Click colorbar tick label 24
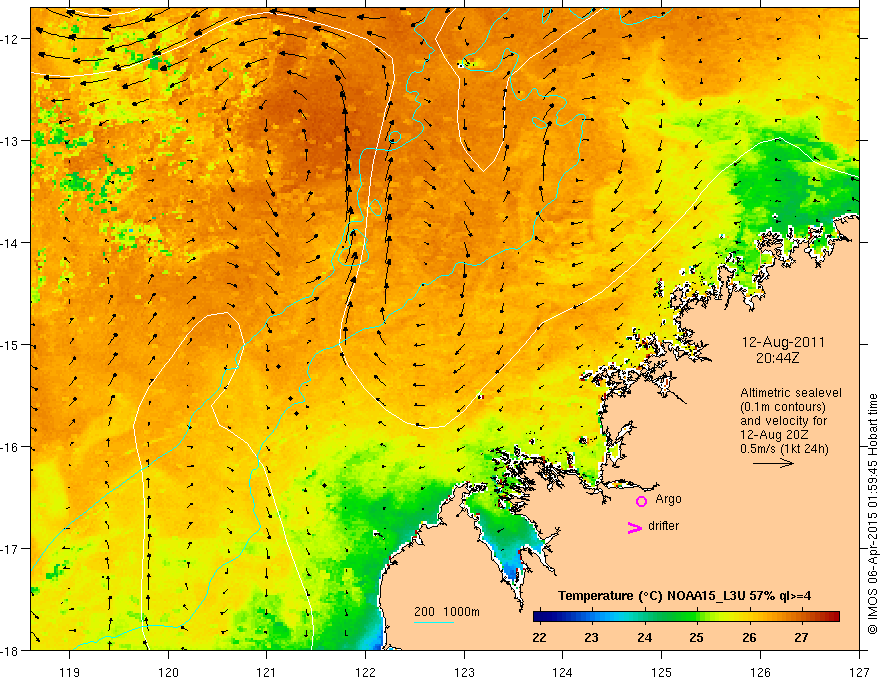 pyautogui.click(x=644, y=637)
